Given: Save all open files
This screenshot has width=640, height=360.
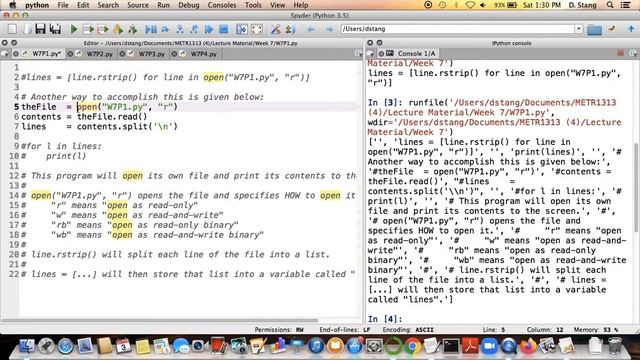Looking at the screenshot, I should click(55, 29).
